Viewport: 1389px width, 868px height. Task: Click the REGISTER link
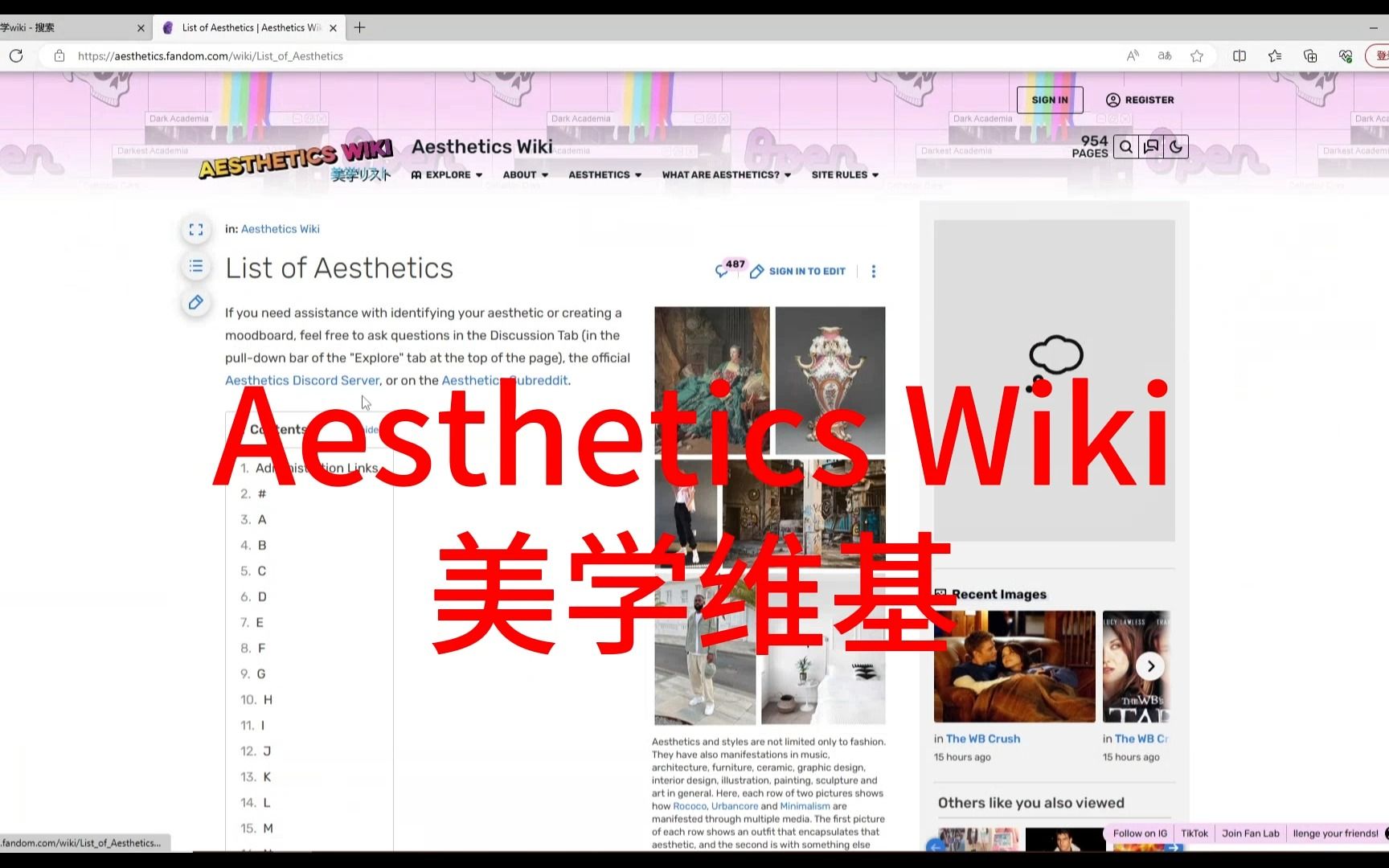point(1140,100)
